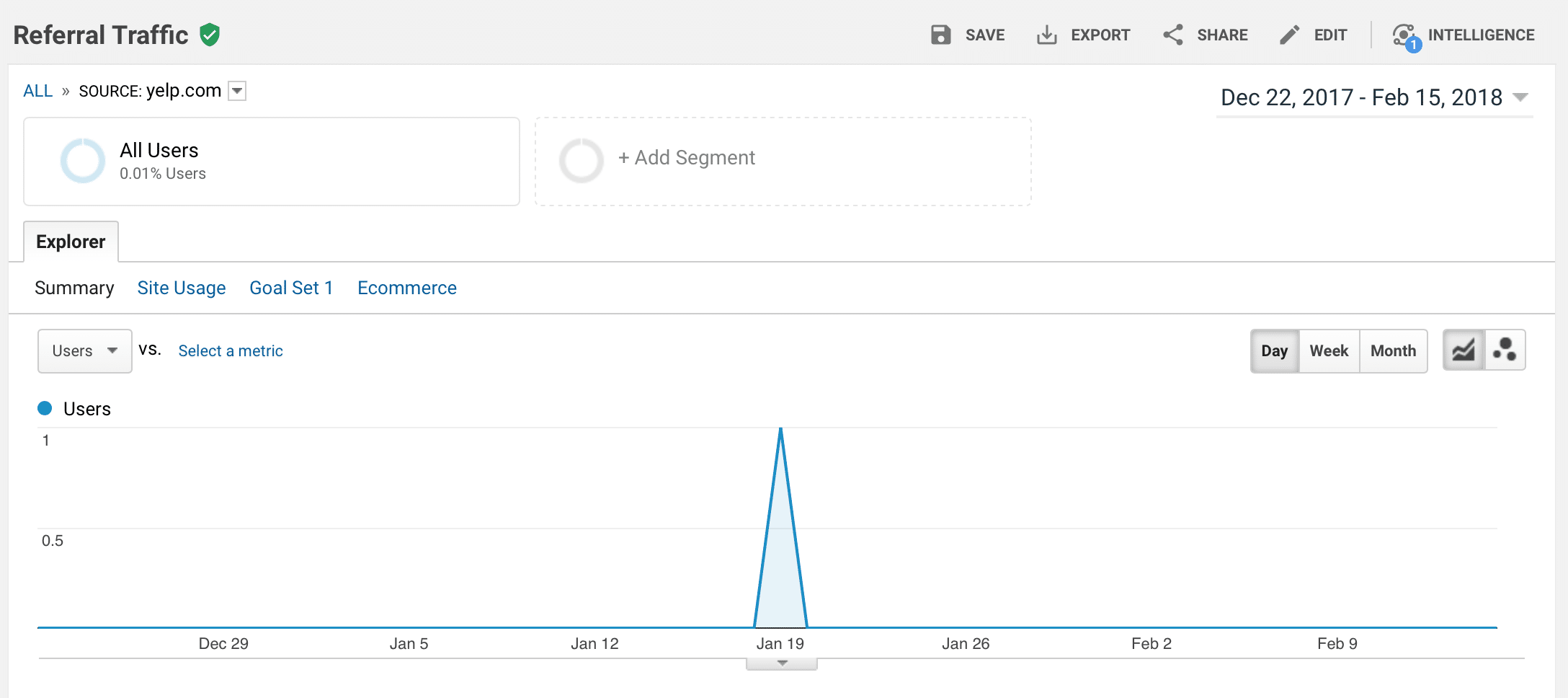Click the All Users segment circle icon
The width and height of the screenshot is (1568, 698).
click(83, 161)
